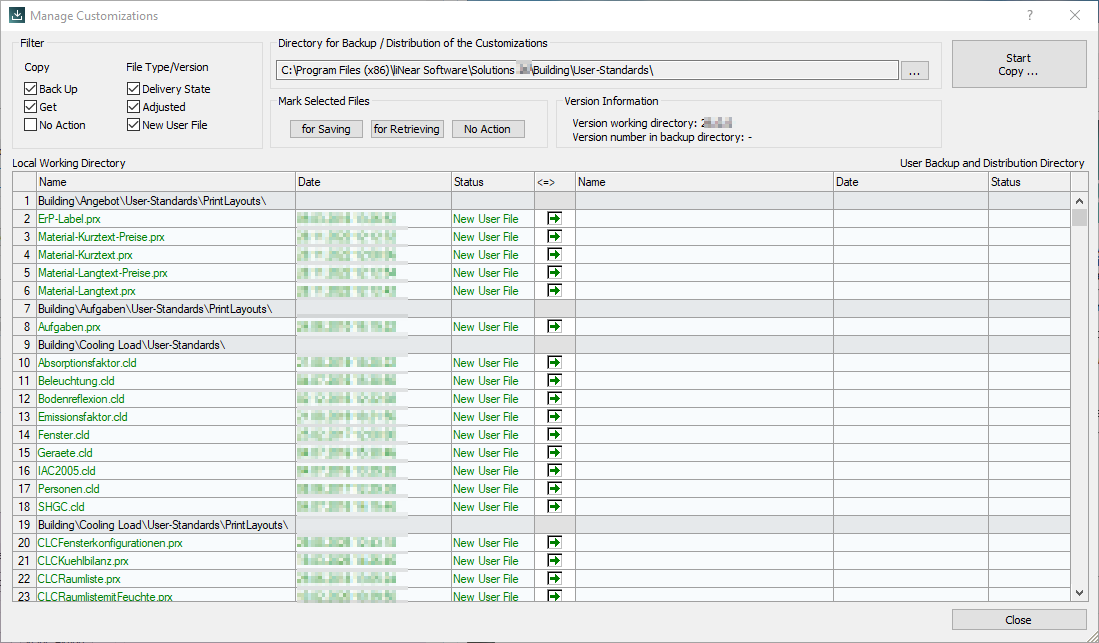
Task: Click the green arrow for Material-Kurztext-Preise.prx
Action: 554,237
